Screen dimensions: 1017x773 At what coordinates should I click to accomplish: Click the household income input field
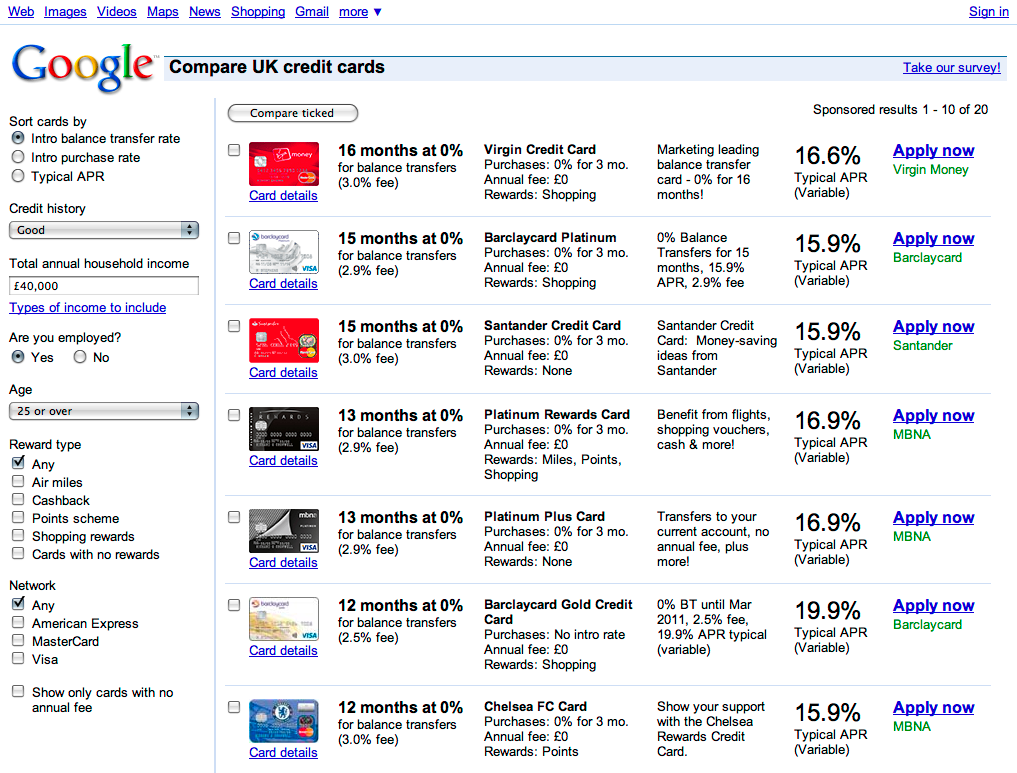pos(104,285)
